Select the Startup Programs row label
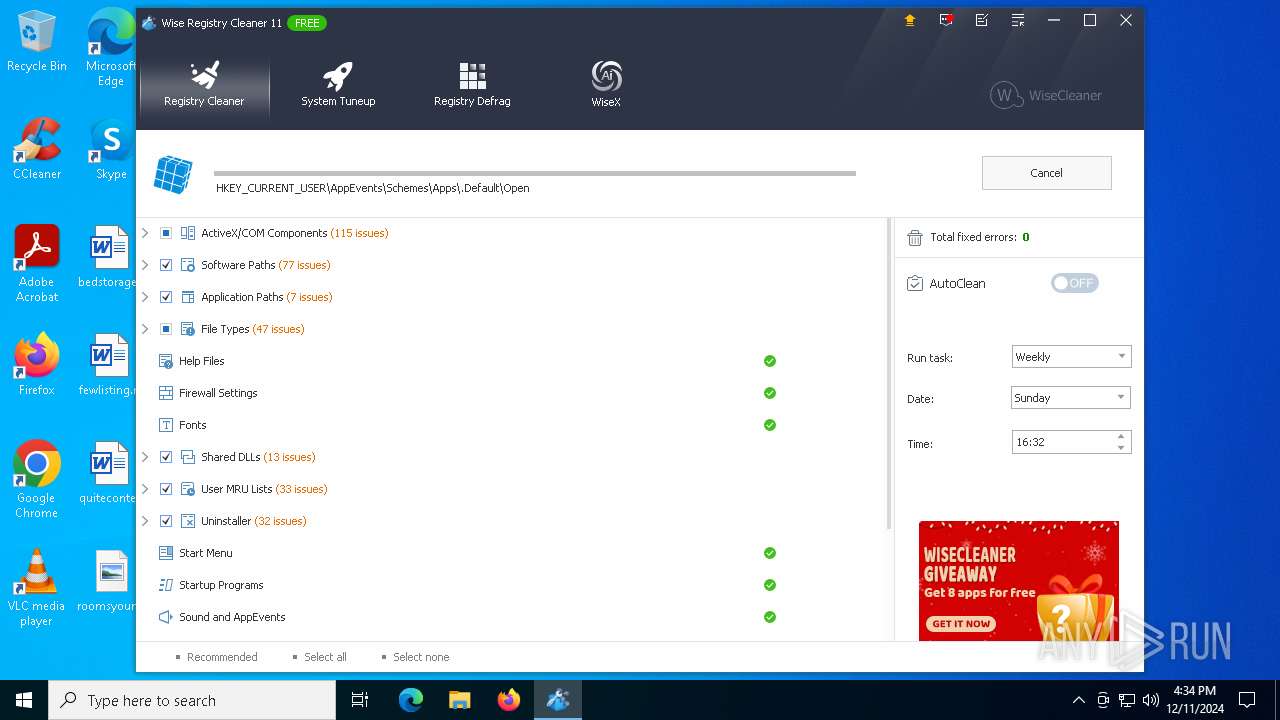Image resolution: width=1280 pixels, height=720 pixels. pos(221,585)
